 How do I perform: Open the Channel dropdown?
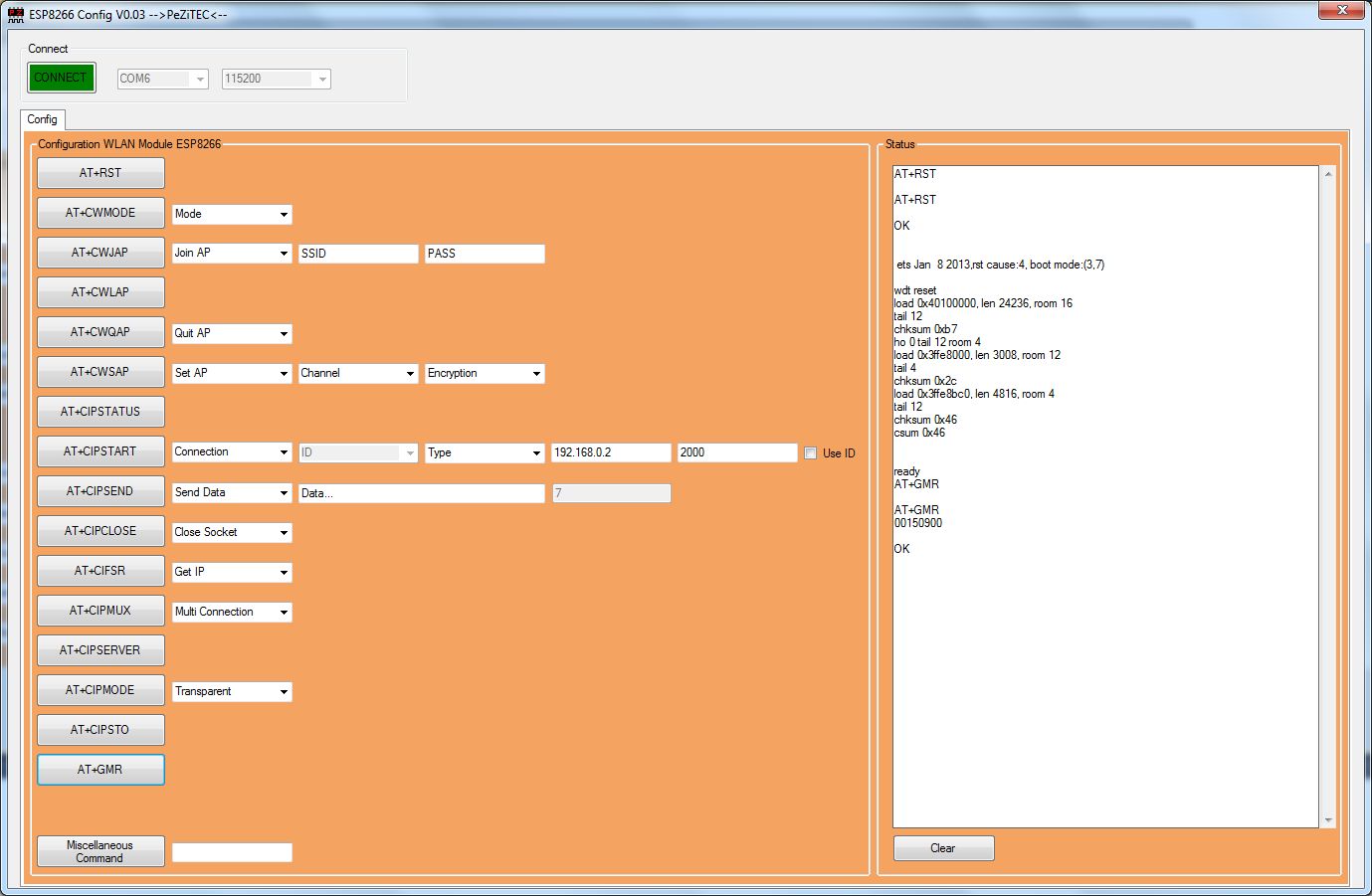358,373
